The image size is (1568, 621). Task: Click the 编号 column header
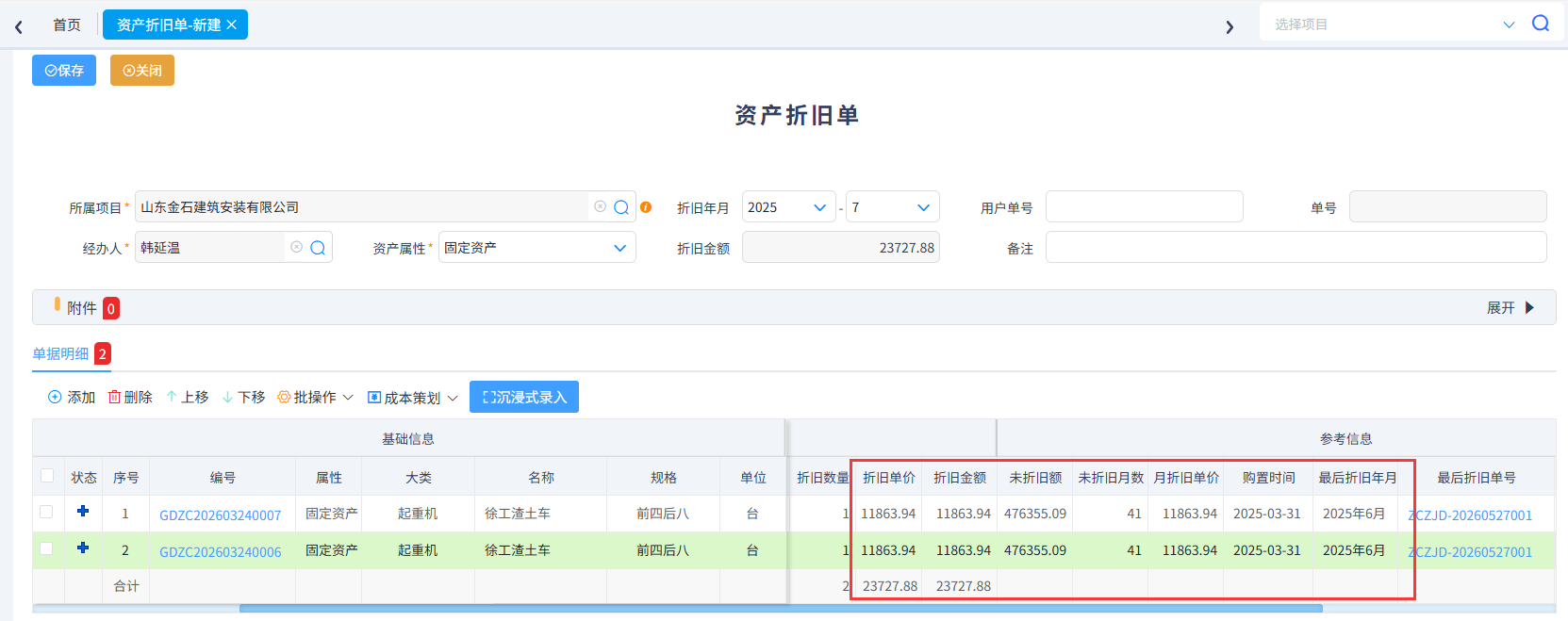point(223,478)
